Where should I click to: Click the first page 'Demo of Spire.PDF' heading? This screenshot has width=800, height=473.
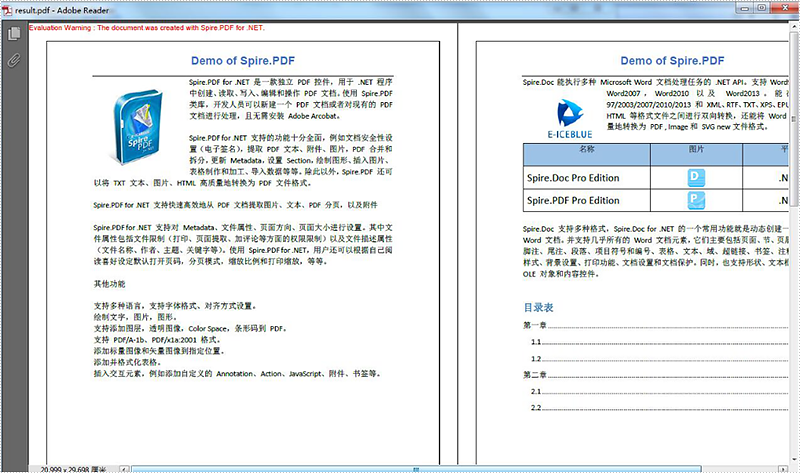tap(243, 61)
